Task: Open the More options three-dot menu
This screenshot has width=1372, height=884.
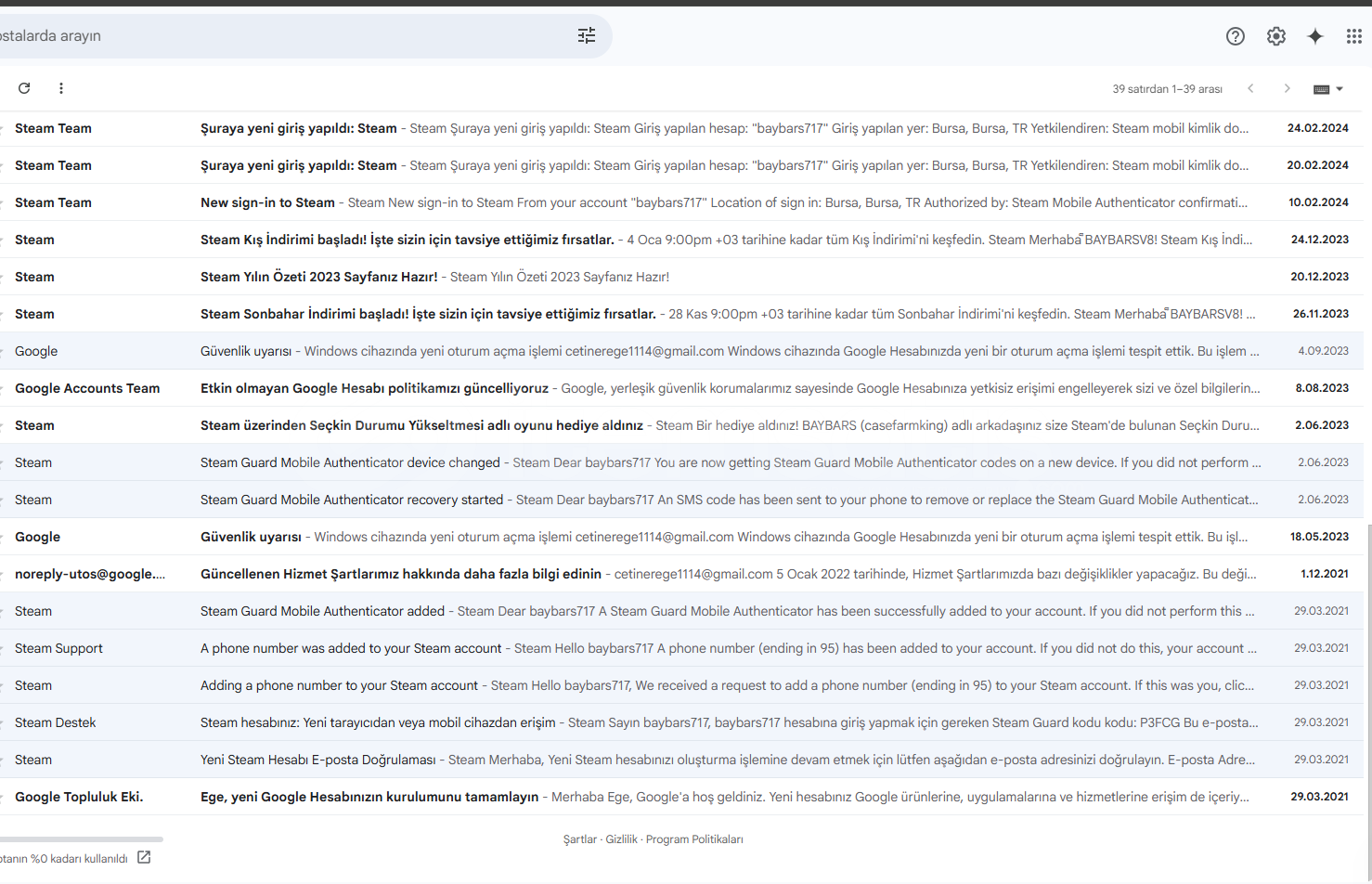Action: [61, 88]
